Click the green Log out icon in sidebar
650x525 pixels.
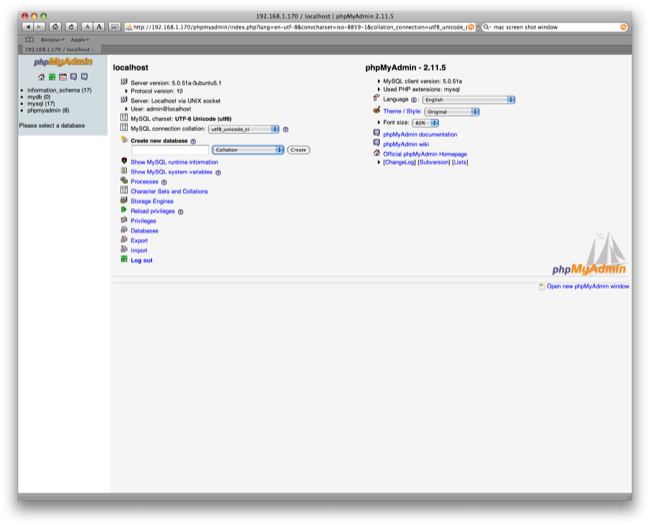tap(52, 77)
